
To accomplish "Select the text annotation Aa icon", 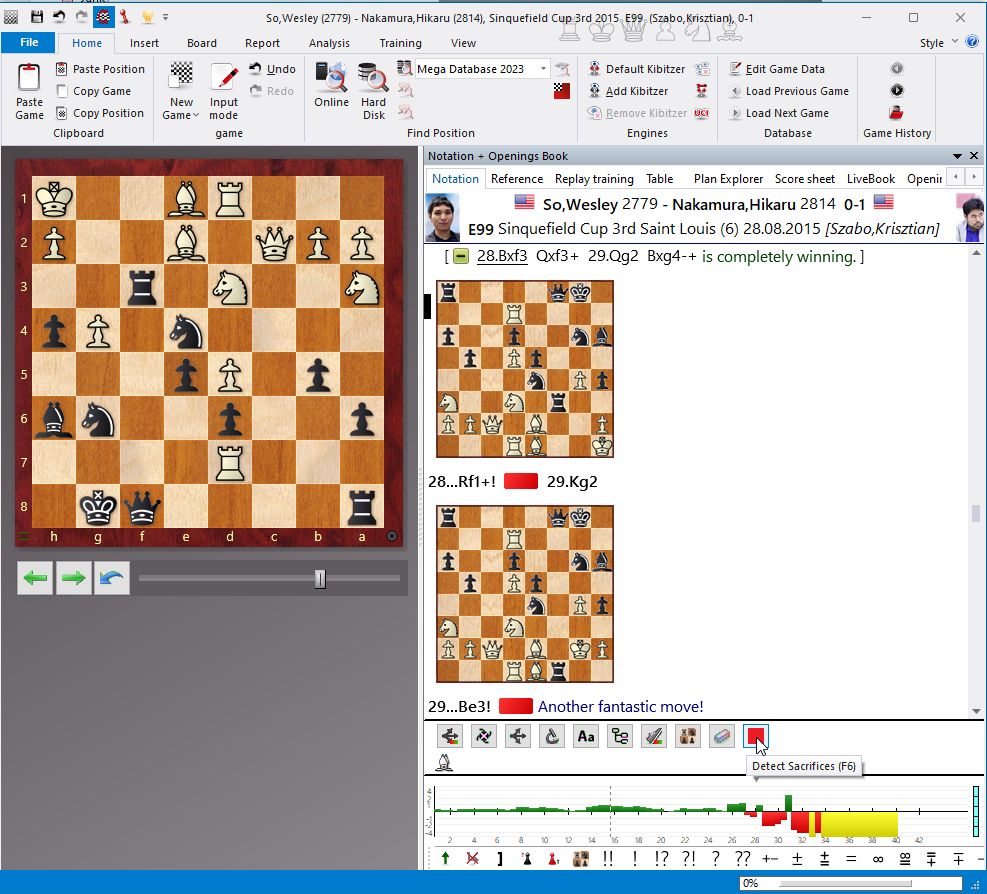I will [x=586, y=735].
